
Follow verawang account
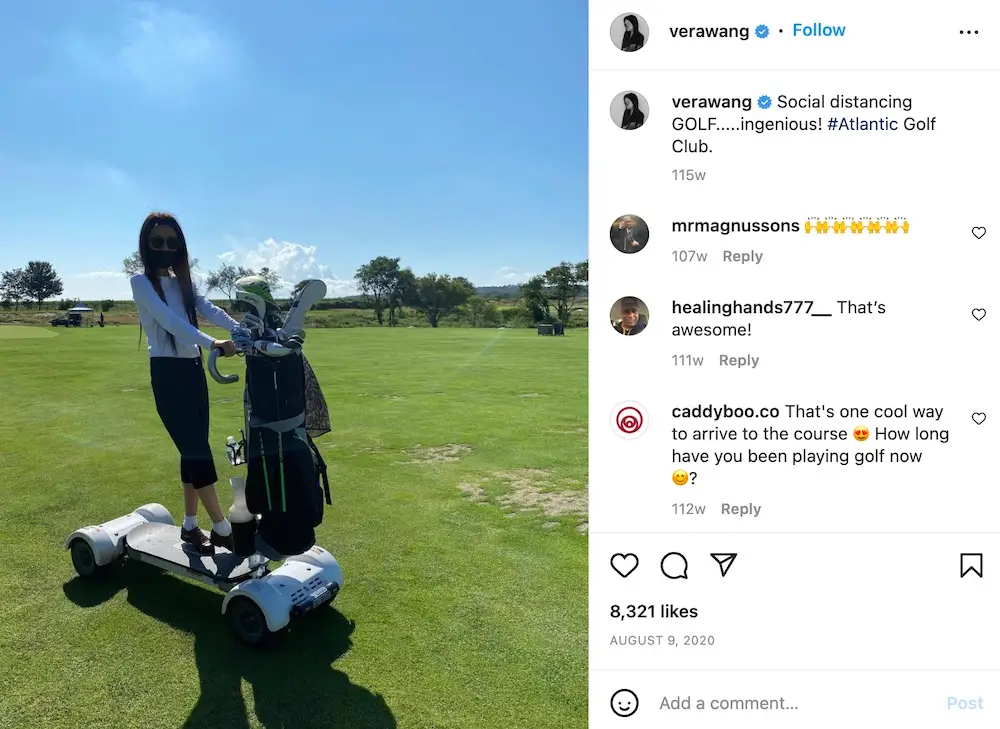pos(818,30)
